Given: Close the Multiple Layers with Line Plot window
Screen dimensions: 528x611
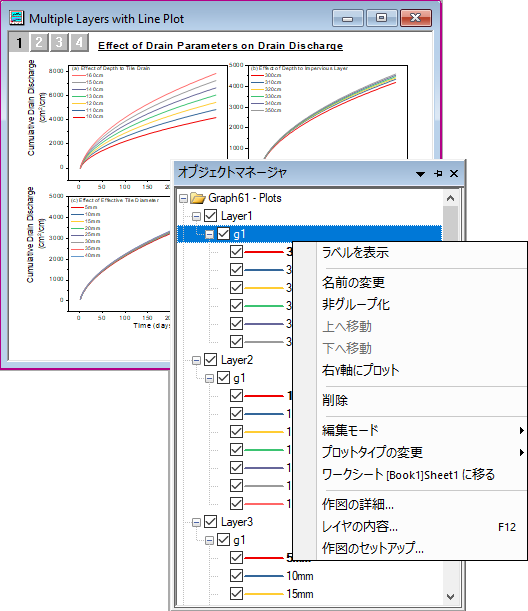Looking at the screenshot, I should click(x=416, y=18).
